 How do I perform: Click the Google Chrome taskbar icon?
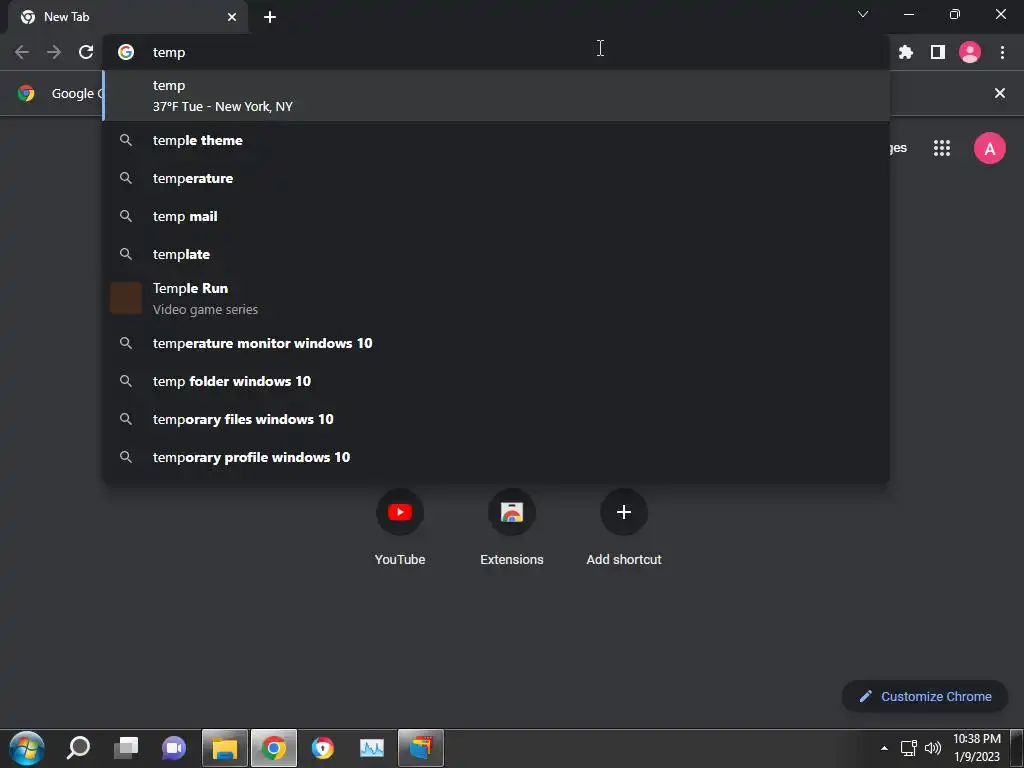click(274, 748)
